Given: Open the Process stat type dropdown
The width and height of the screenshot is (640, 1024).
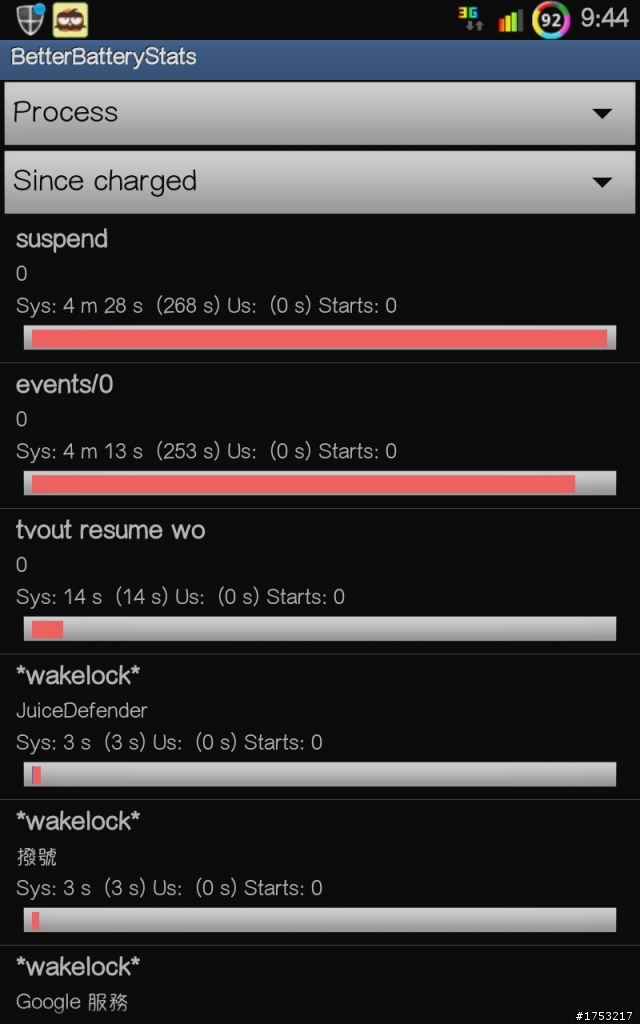Looking at the screenshot, I should point(319,113).
